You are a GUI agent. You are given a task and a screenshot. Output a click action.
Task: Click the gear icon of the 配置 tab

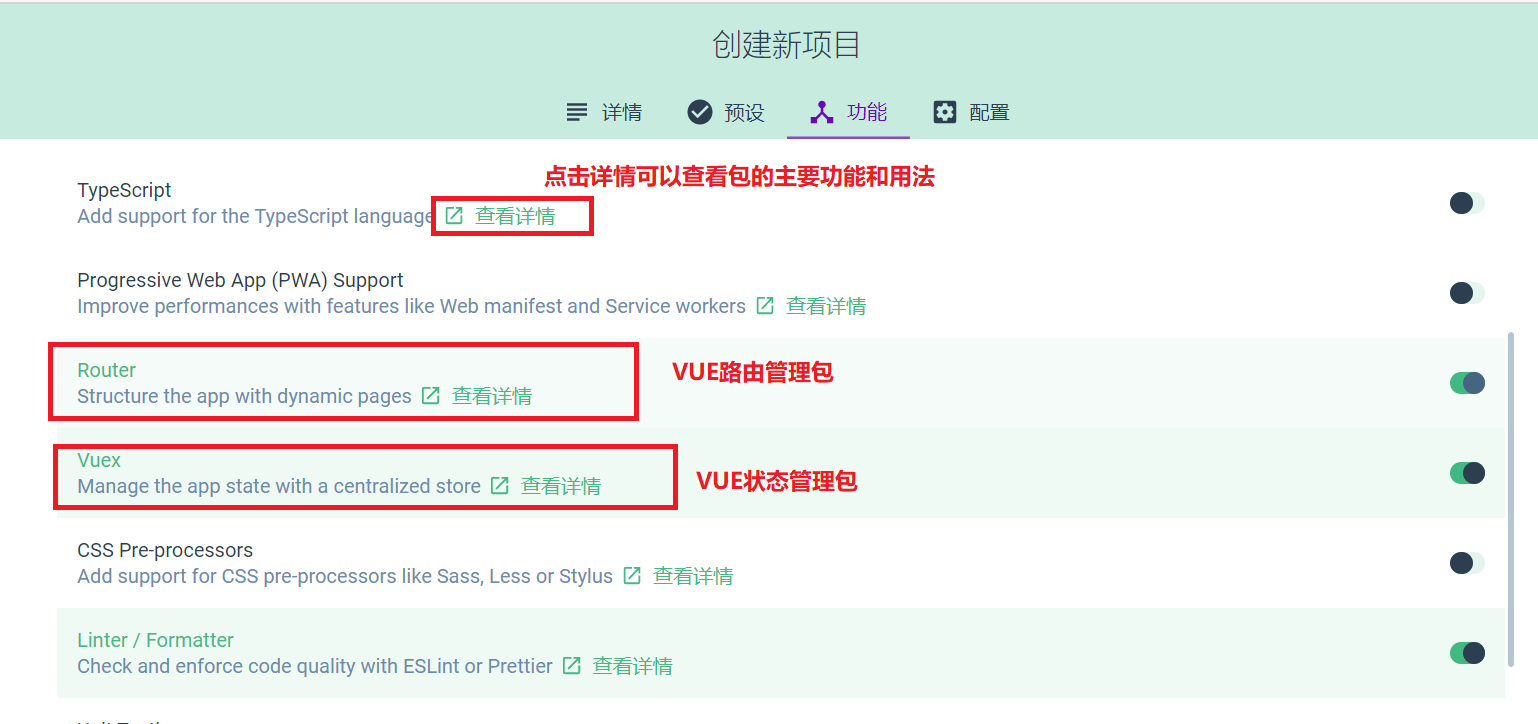pyautogui.click(x=945, y=112)
